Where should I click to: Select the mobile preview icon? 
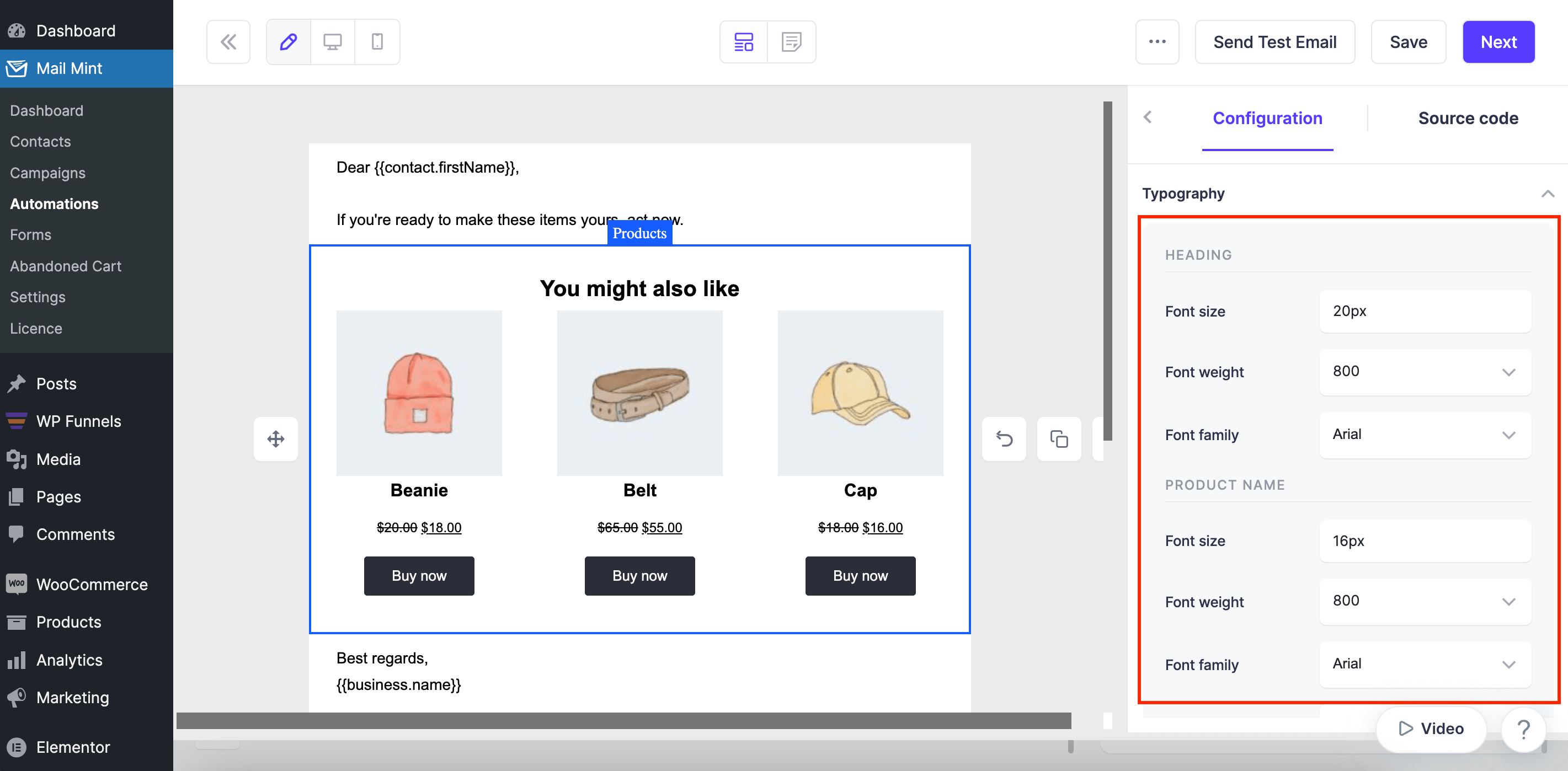point(377,42)
